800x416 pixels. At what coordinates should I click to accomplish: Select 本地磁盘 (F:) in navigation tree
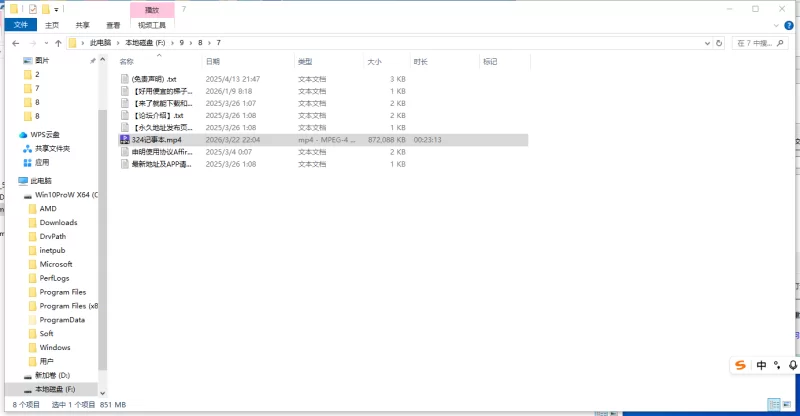click(x=55, y=389)
